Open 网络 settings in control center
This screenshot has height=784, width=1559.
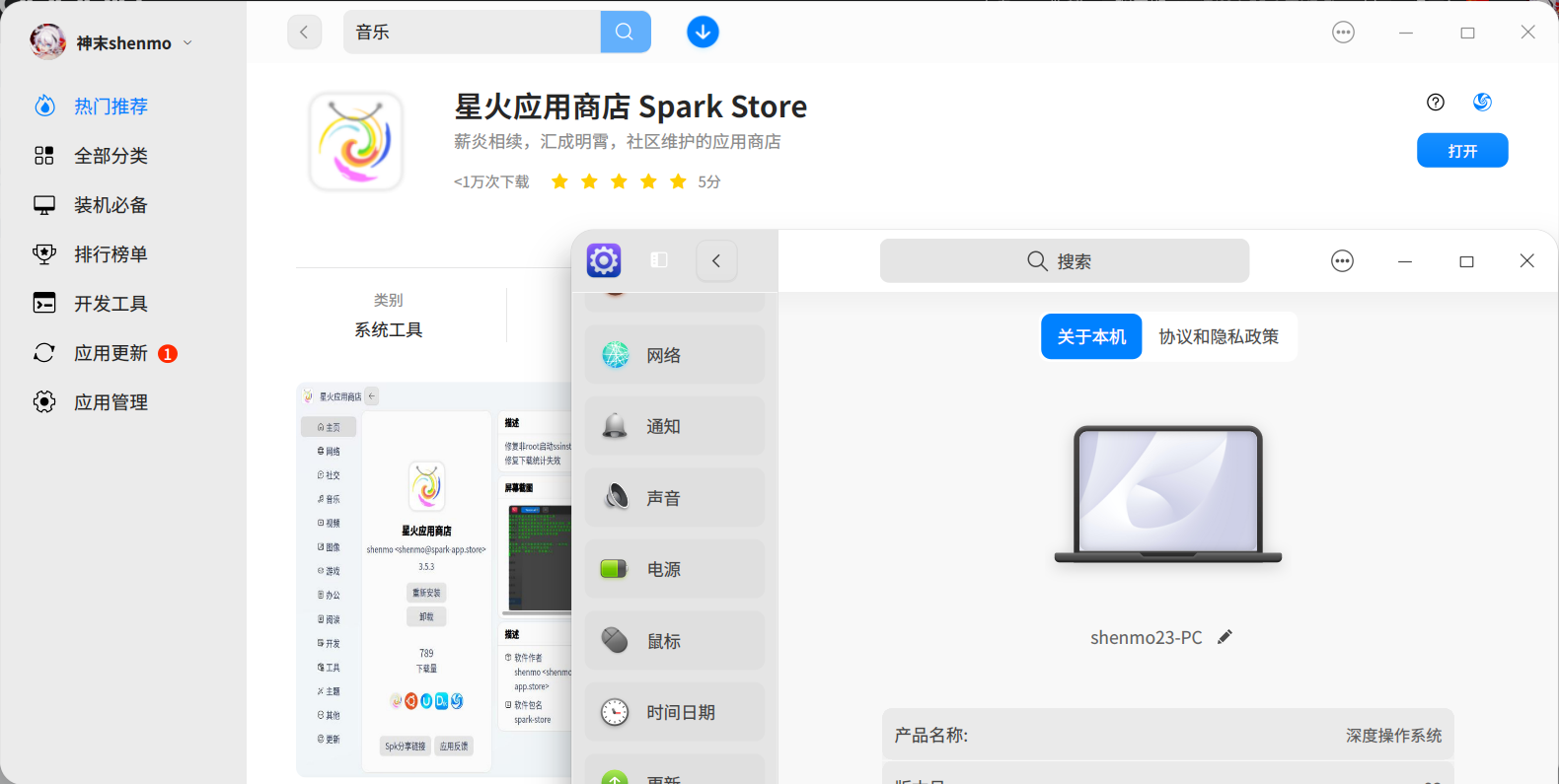click(x=675, y=355)
